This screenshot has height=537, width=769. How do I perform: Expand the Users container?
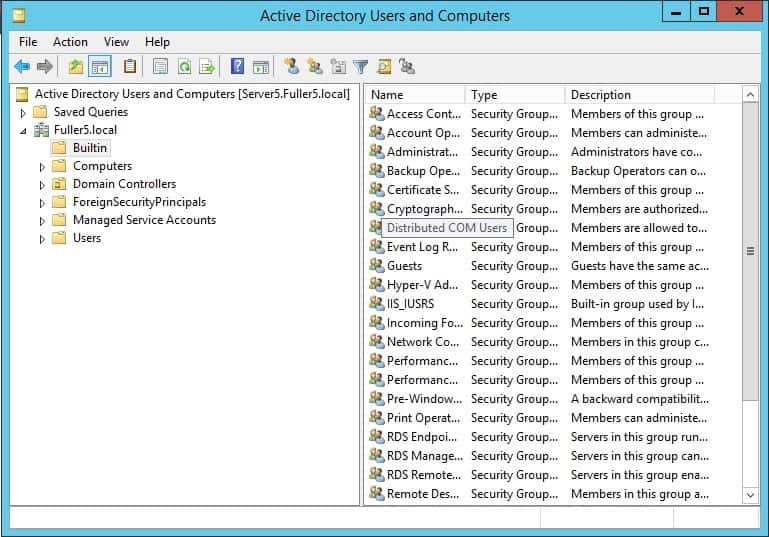click(x=42, y=239)
